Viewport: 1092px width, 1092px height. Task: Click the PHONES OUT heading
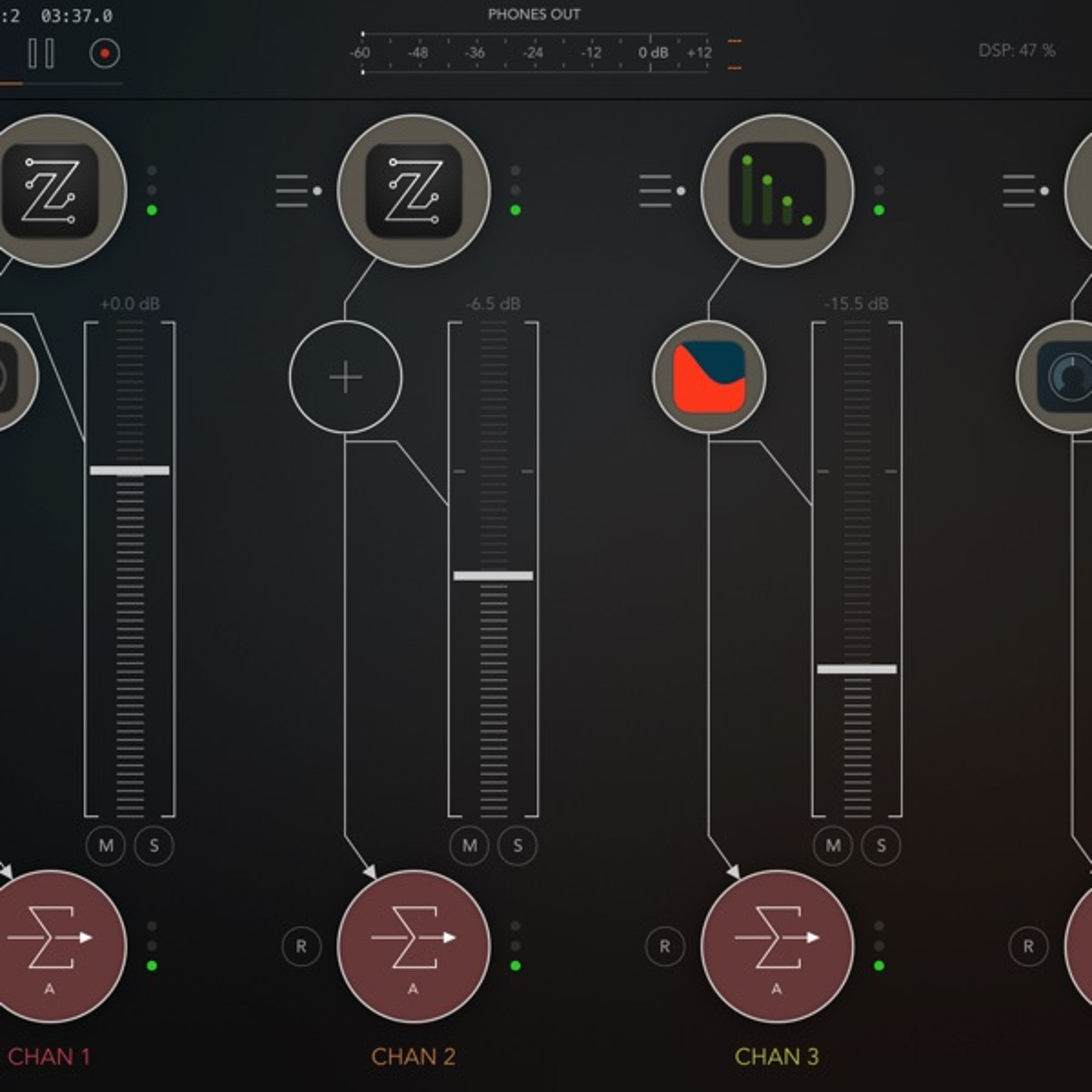pyautogui.click(x=534, y=14)
